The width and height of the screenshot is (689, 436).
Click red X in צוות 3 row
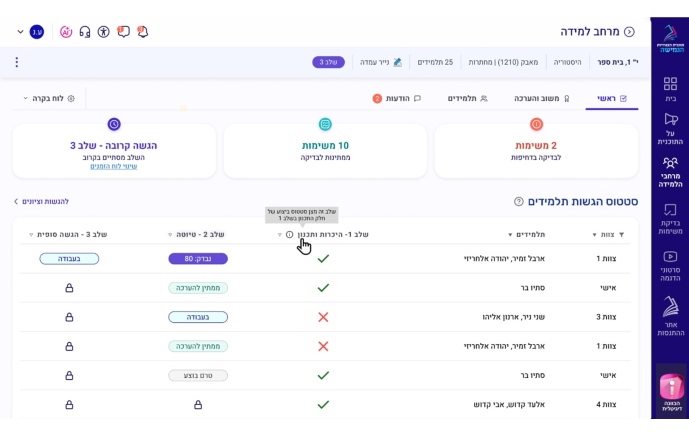(x=323, y=317)
